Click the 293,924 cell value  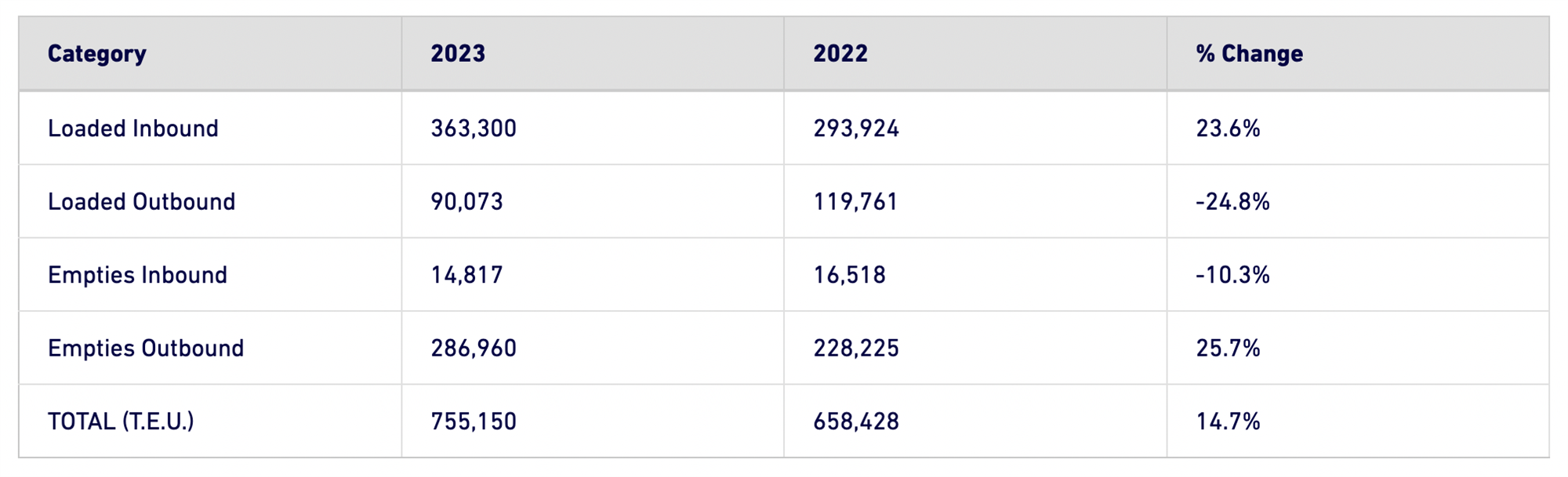856,128
